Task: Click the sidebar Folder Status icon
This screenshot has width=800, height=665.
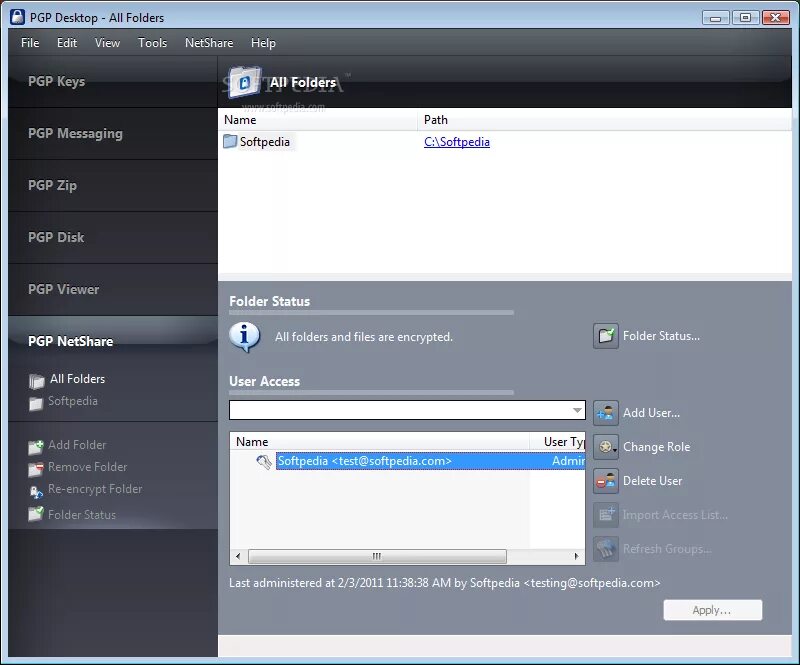Action: [36, 513]
